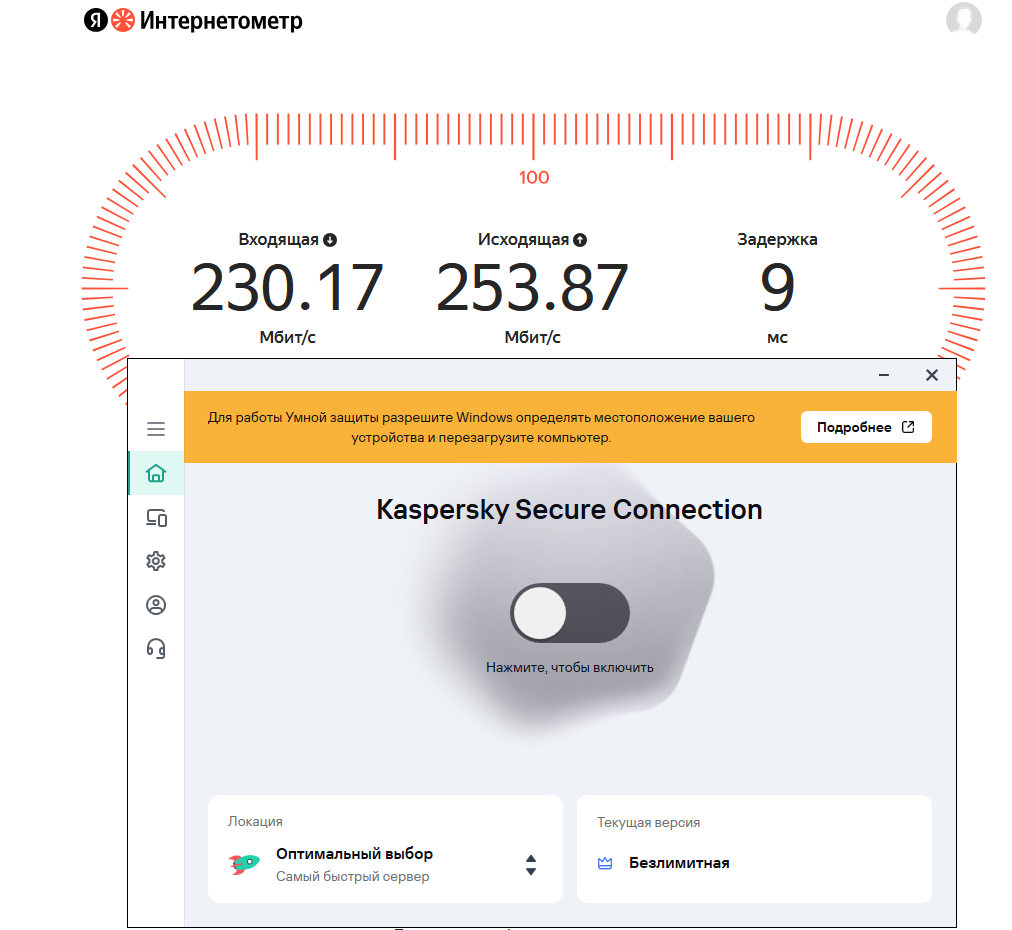This screenshot has width=1012, height=930.
Task: Click the Текущая версия label
Action: [x=648, y=822]
